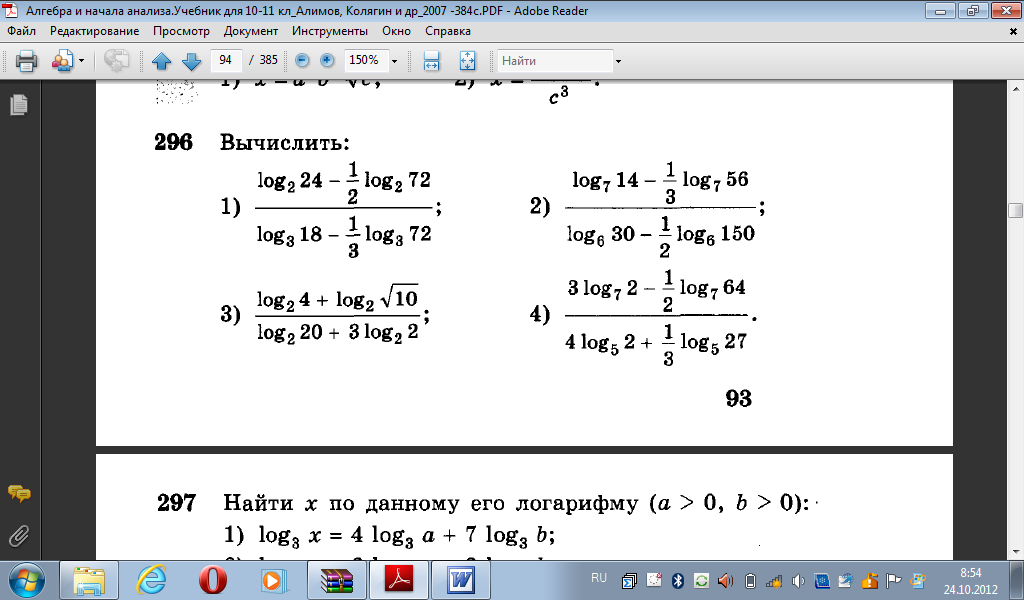Open the Инструменты menu

(x=330, y=31)
